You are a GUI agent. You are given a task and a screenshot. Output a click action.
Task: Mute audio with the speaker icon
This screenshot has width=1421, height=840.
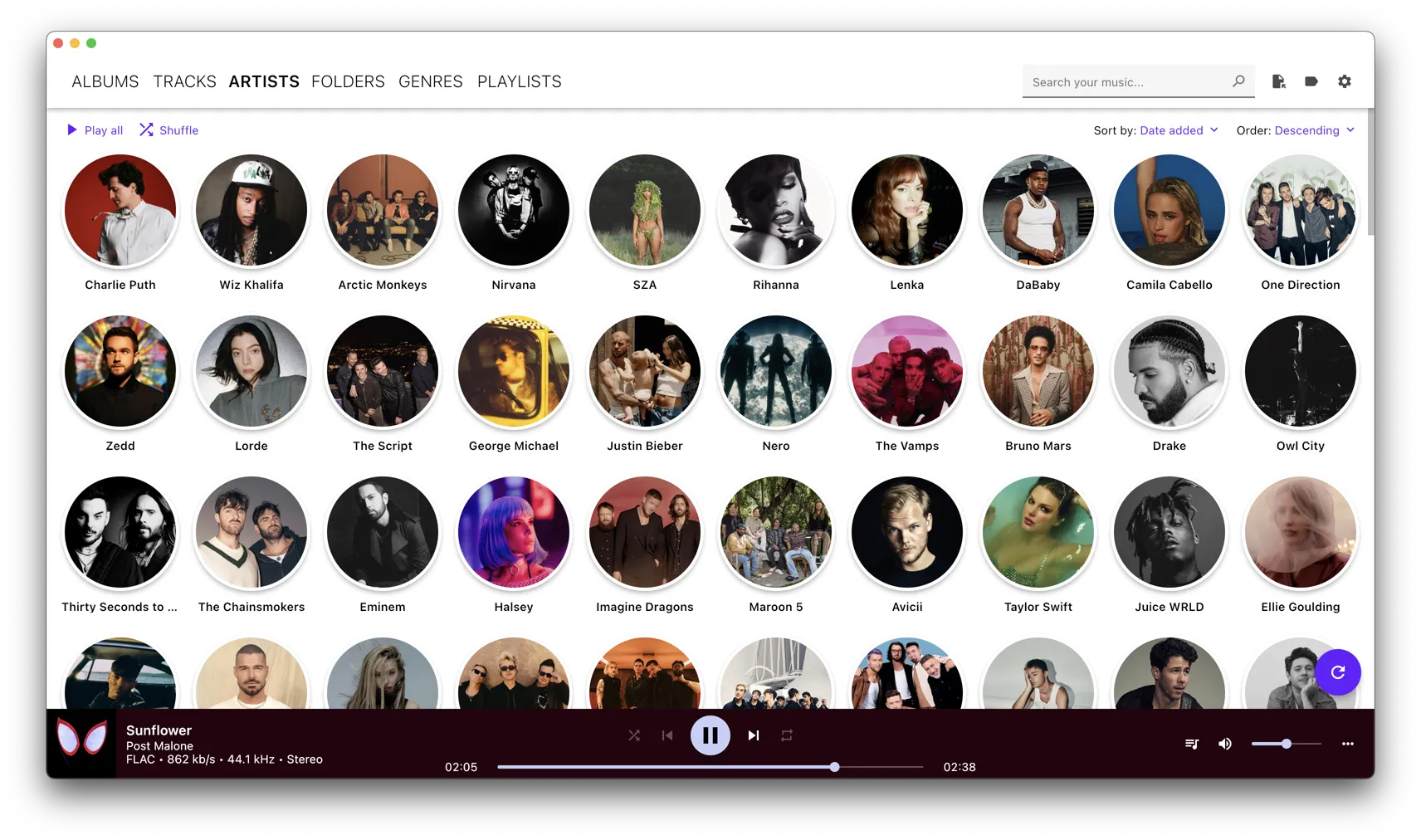1224,744
